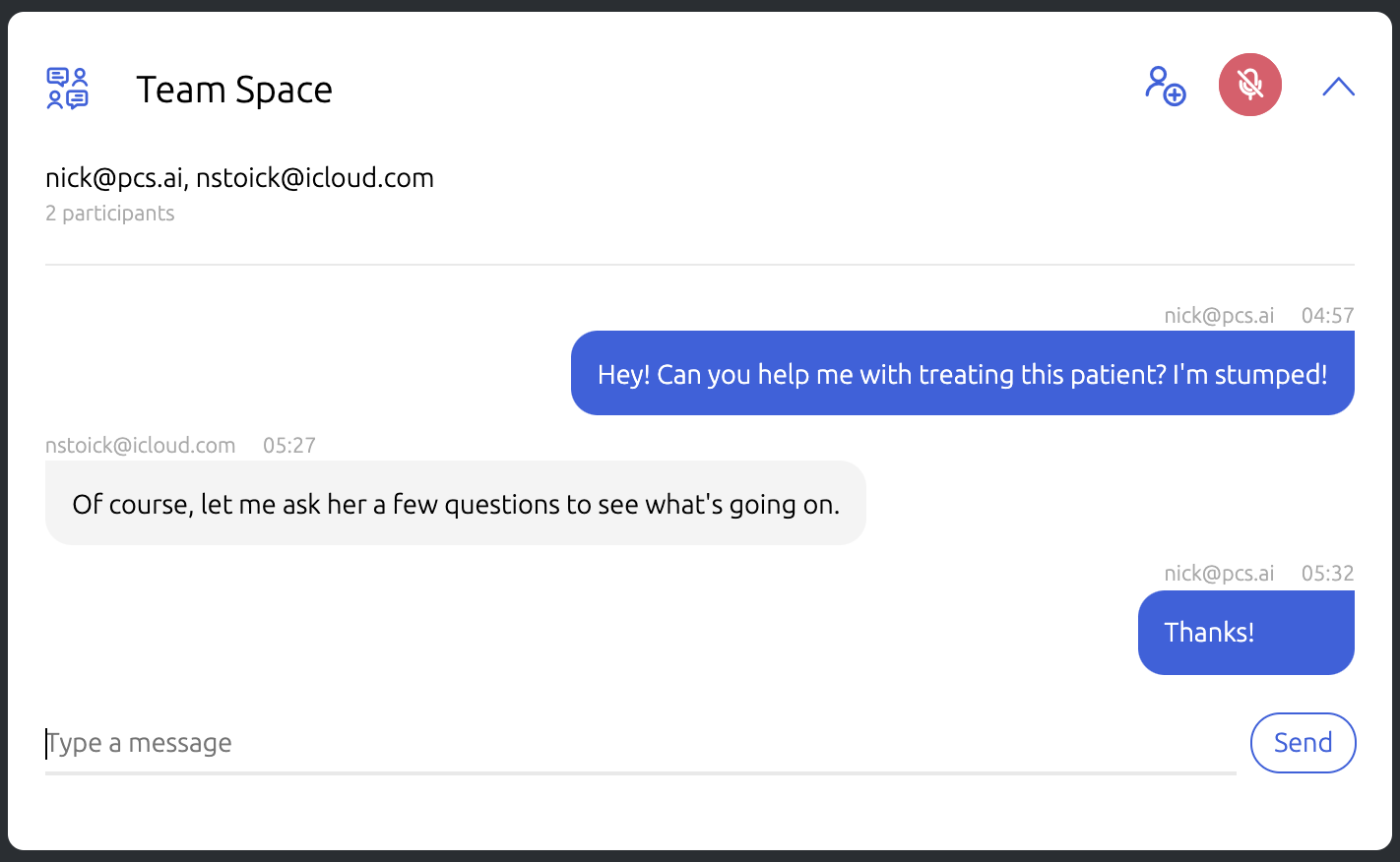Select the 'Hey! Can you help me' message bubble
This screenshot has height=862, width=1400.
pos(963,373)
